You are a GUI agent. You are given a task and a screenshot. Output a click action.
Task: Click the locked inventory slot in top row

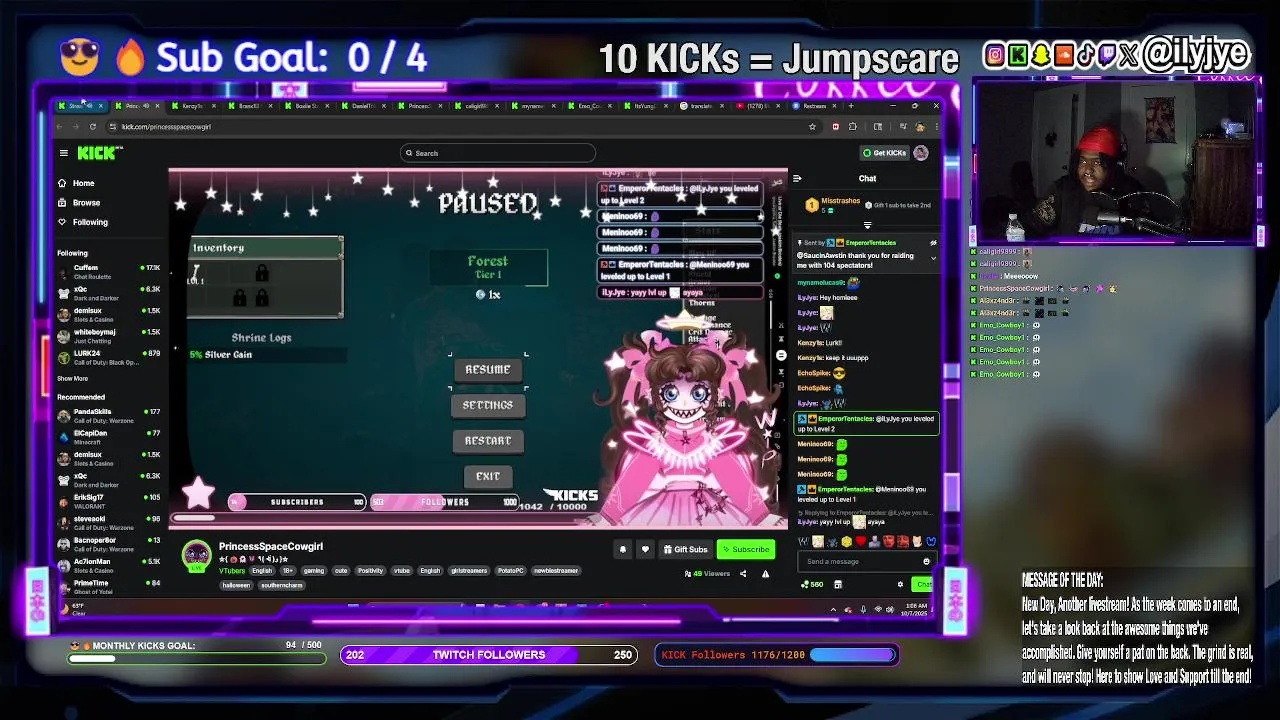tap(261, 274)
